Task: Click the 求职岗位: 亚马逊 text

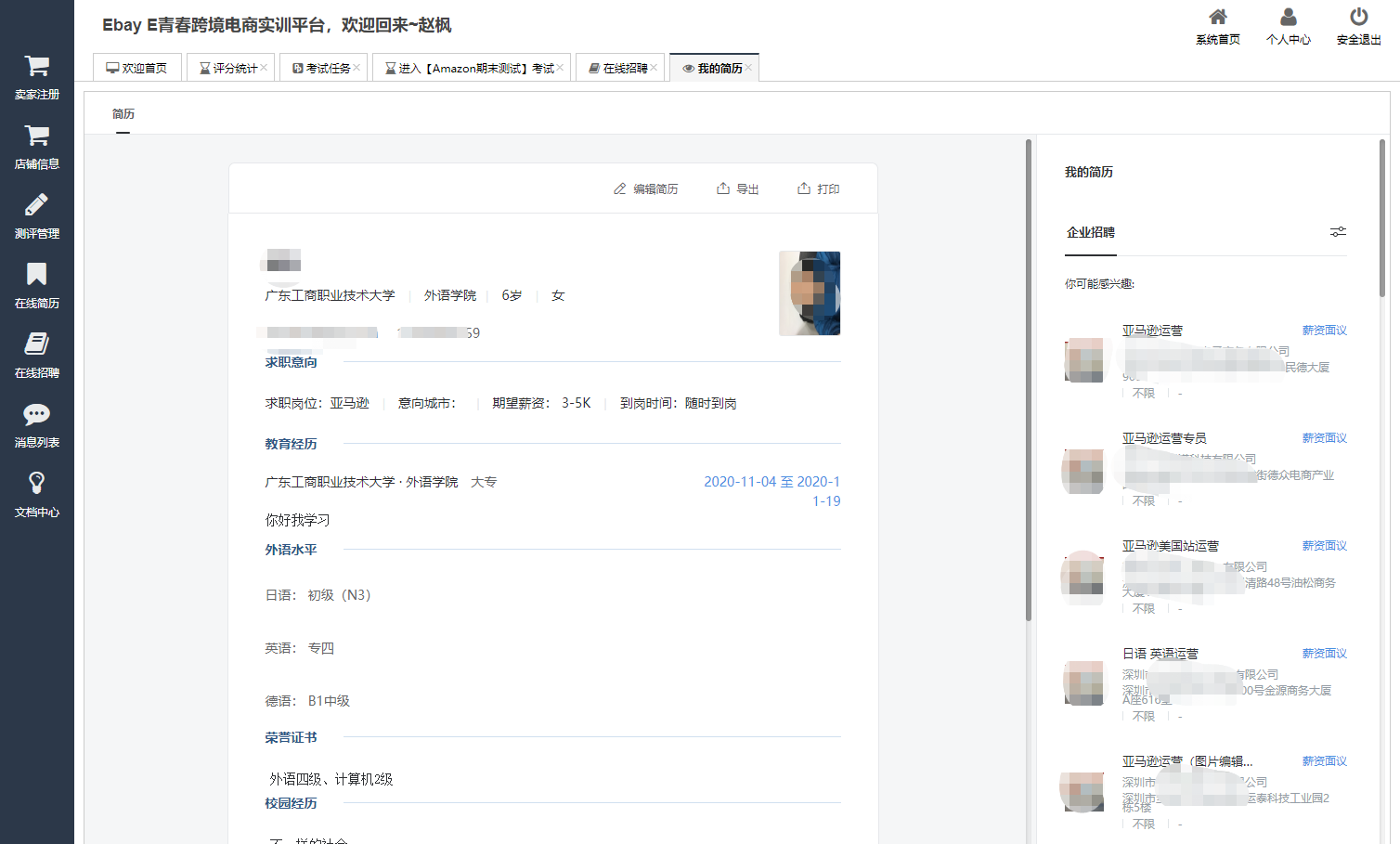Action: (318, 403)
